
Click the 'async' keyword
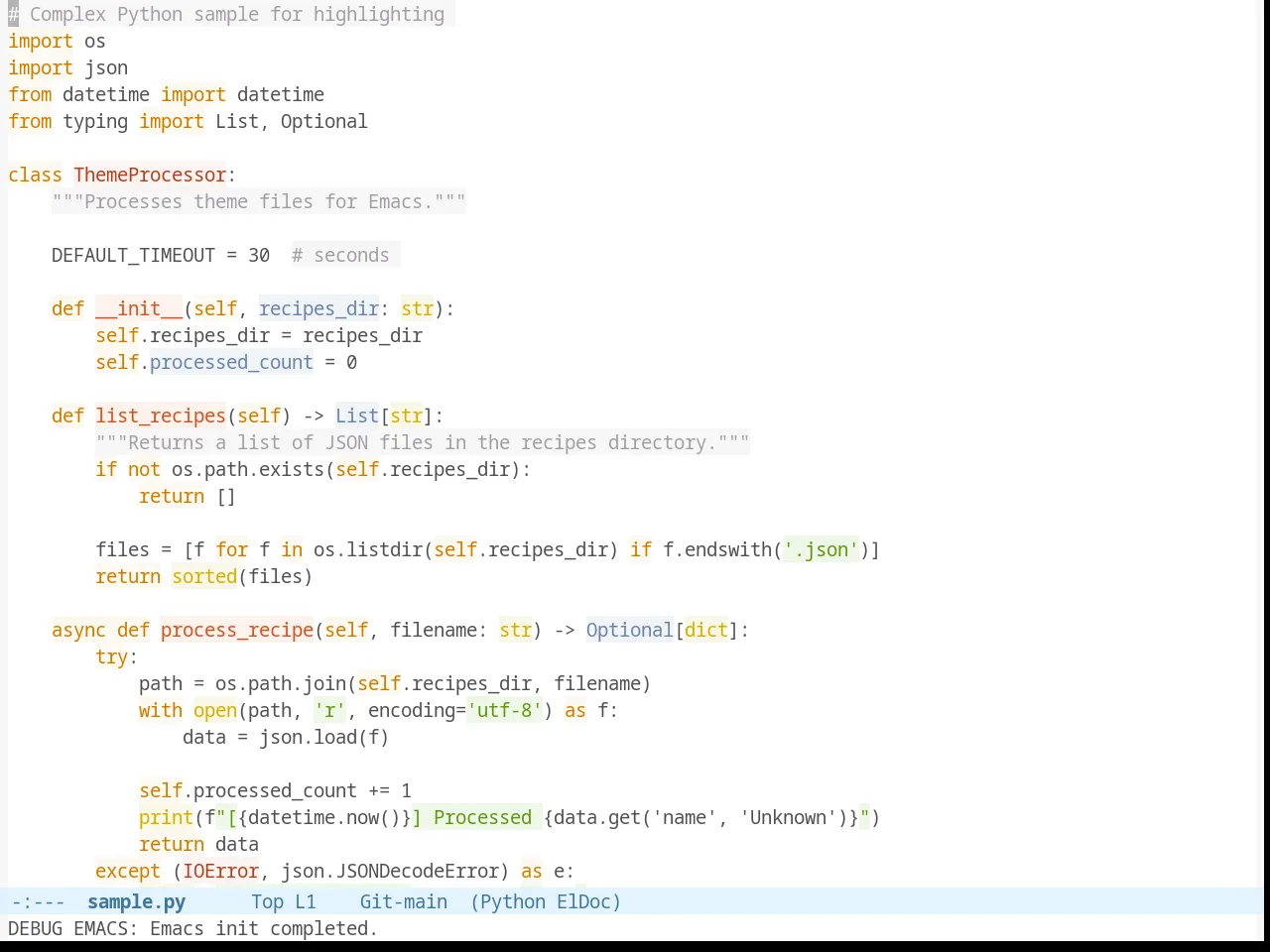tap(78, 630)
